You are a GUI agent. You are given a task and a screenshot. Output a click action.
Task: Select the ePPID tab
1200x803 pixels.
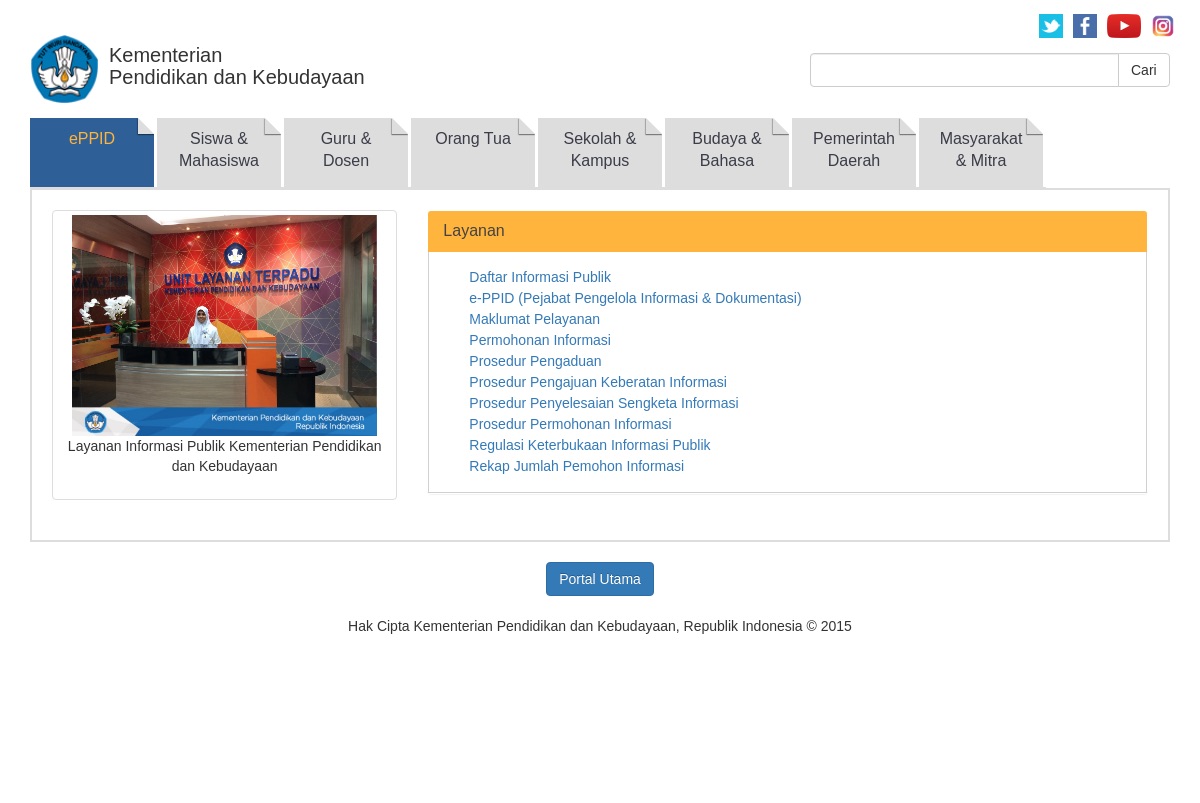[92, 152]
